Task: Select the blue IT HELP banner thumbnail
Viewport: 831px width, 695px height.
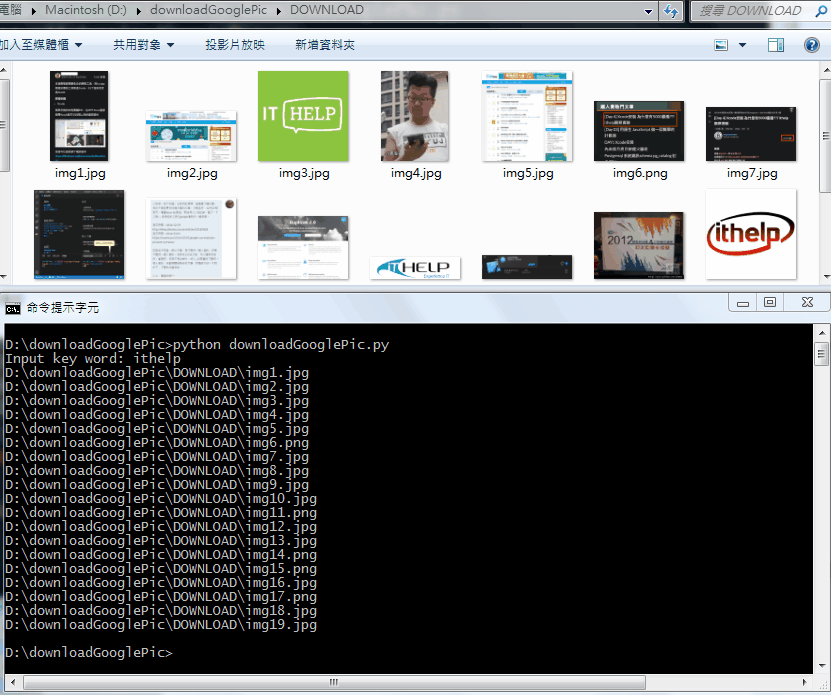Action: (415, 268)
